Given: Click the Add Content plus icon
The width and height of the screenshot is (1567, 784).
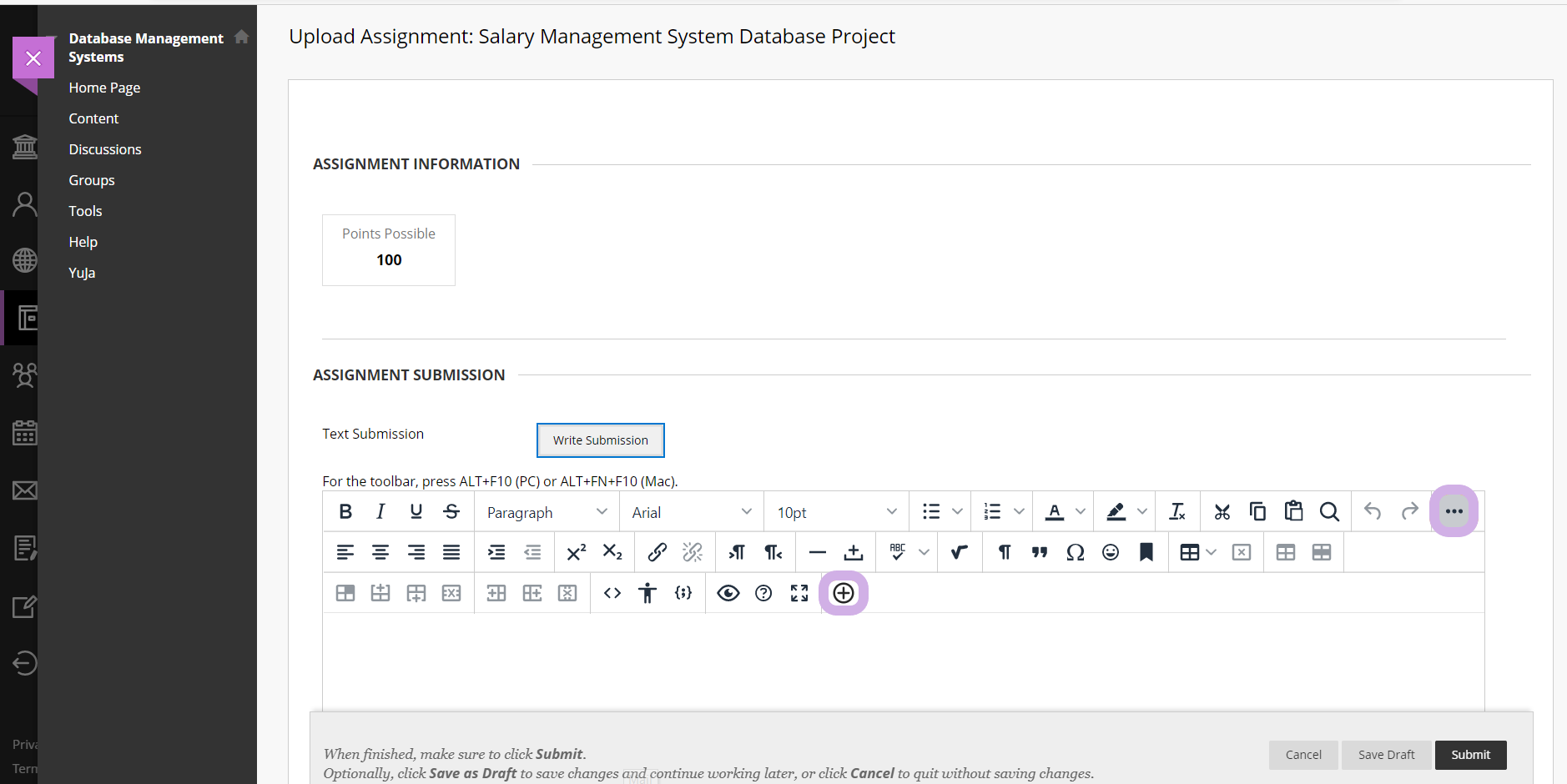Looking at the screenshot, I should 844,593.
